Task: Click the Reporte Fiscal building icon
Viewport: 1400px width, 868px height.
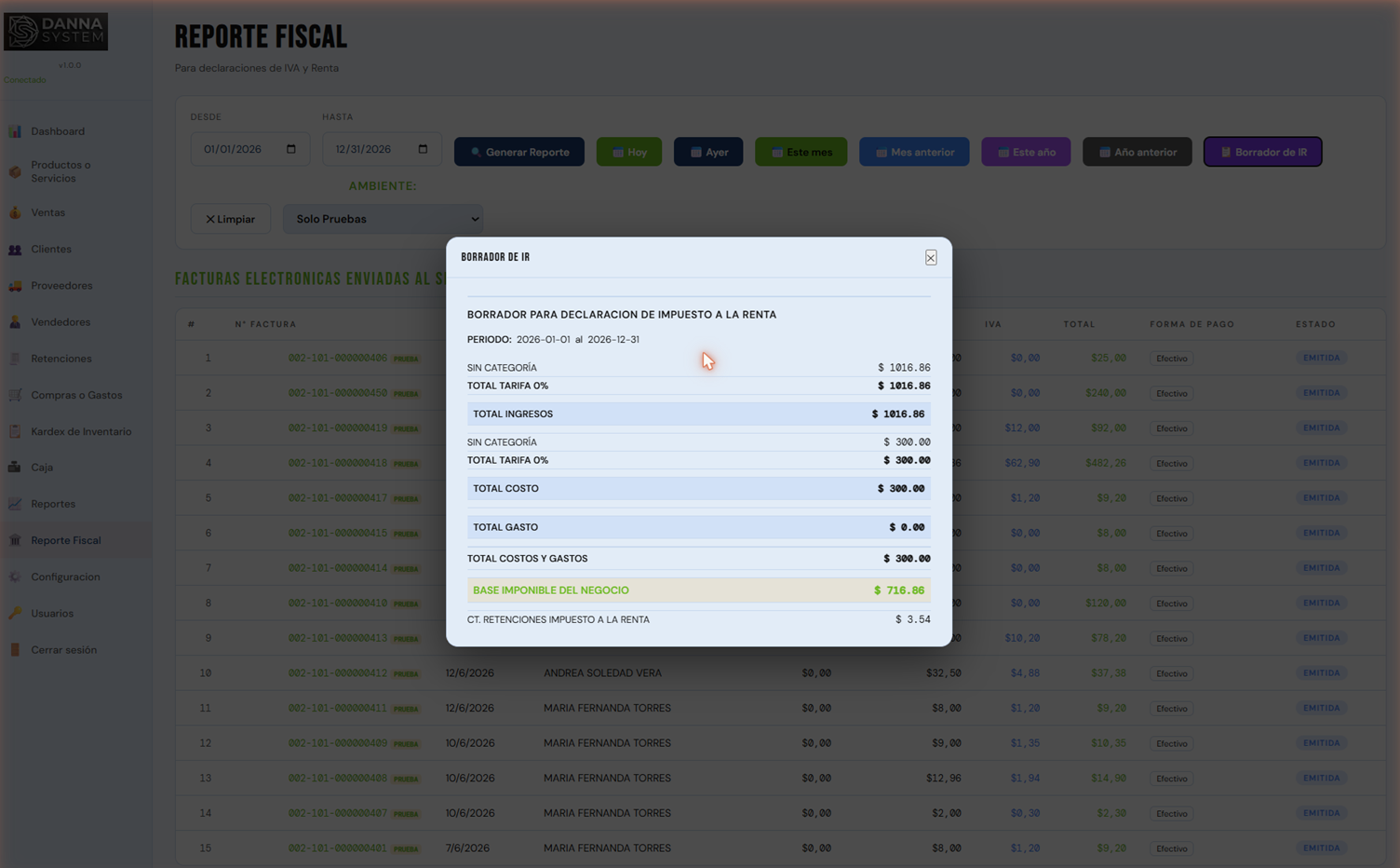Action: pos(15,540)
